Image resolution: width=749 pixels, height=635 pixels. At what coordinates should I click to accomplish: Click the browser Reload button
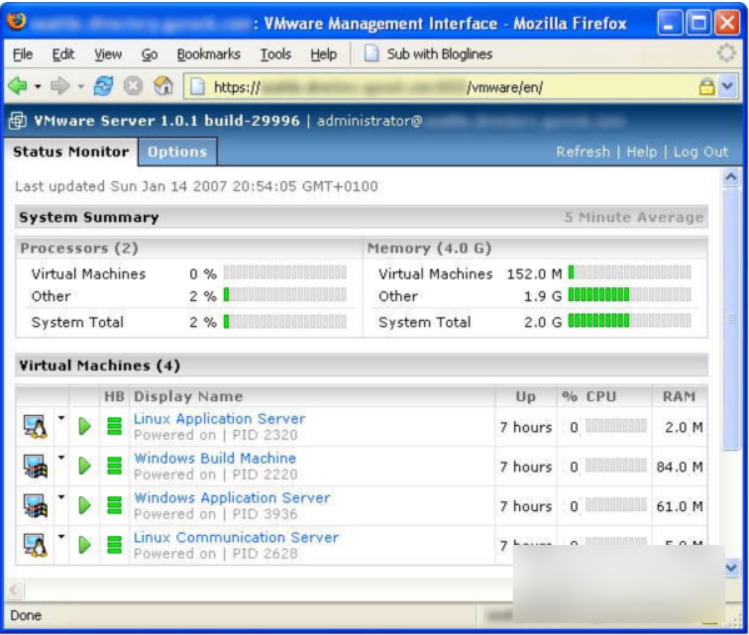[103, 86]
